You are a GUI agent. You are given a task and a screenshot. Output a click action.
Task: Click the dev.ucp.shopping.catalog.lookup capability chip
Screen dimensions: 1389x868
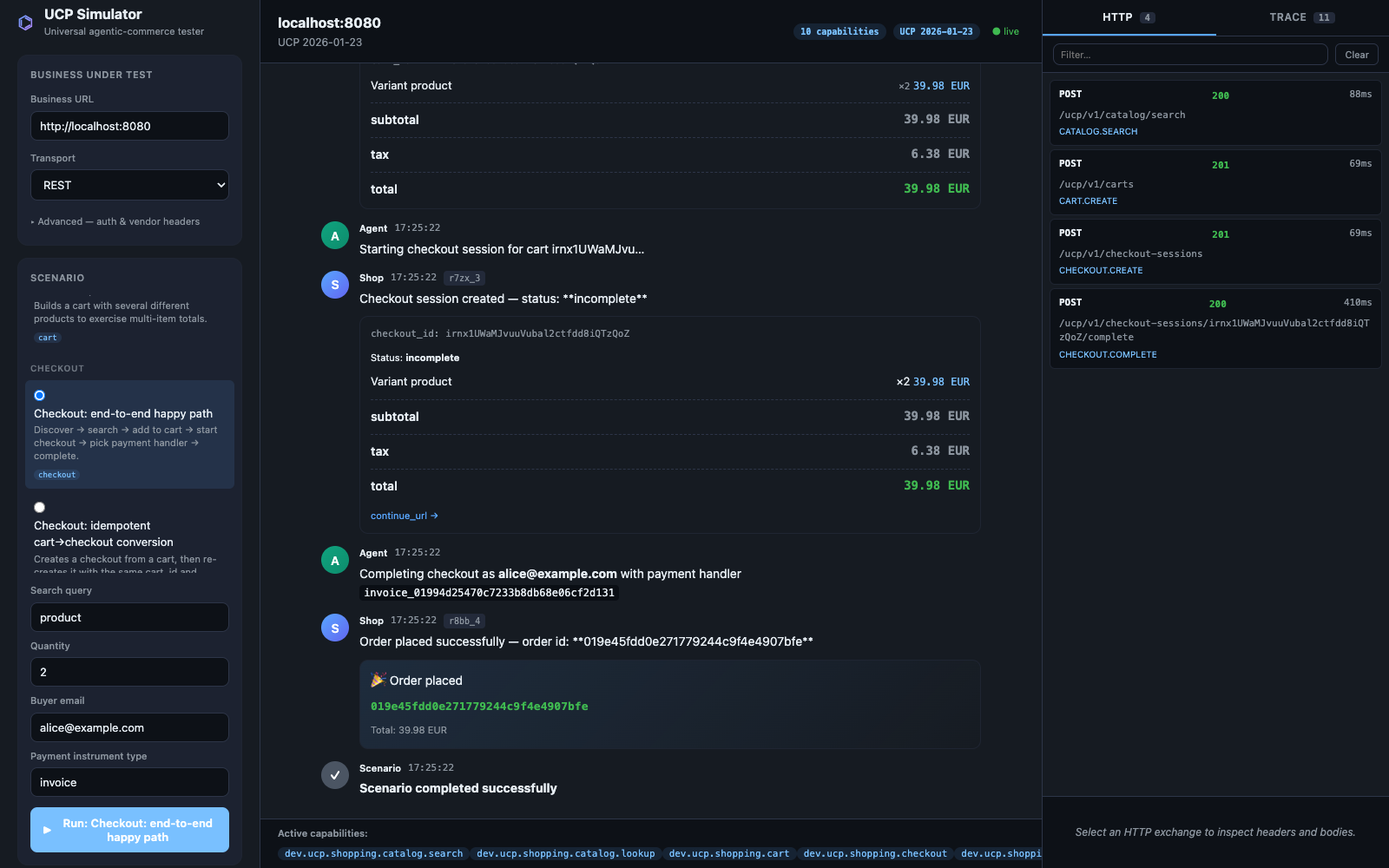566,854
